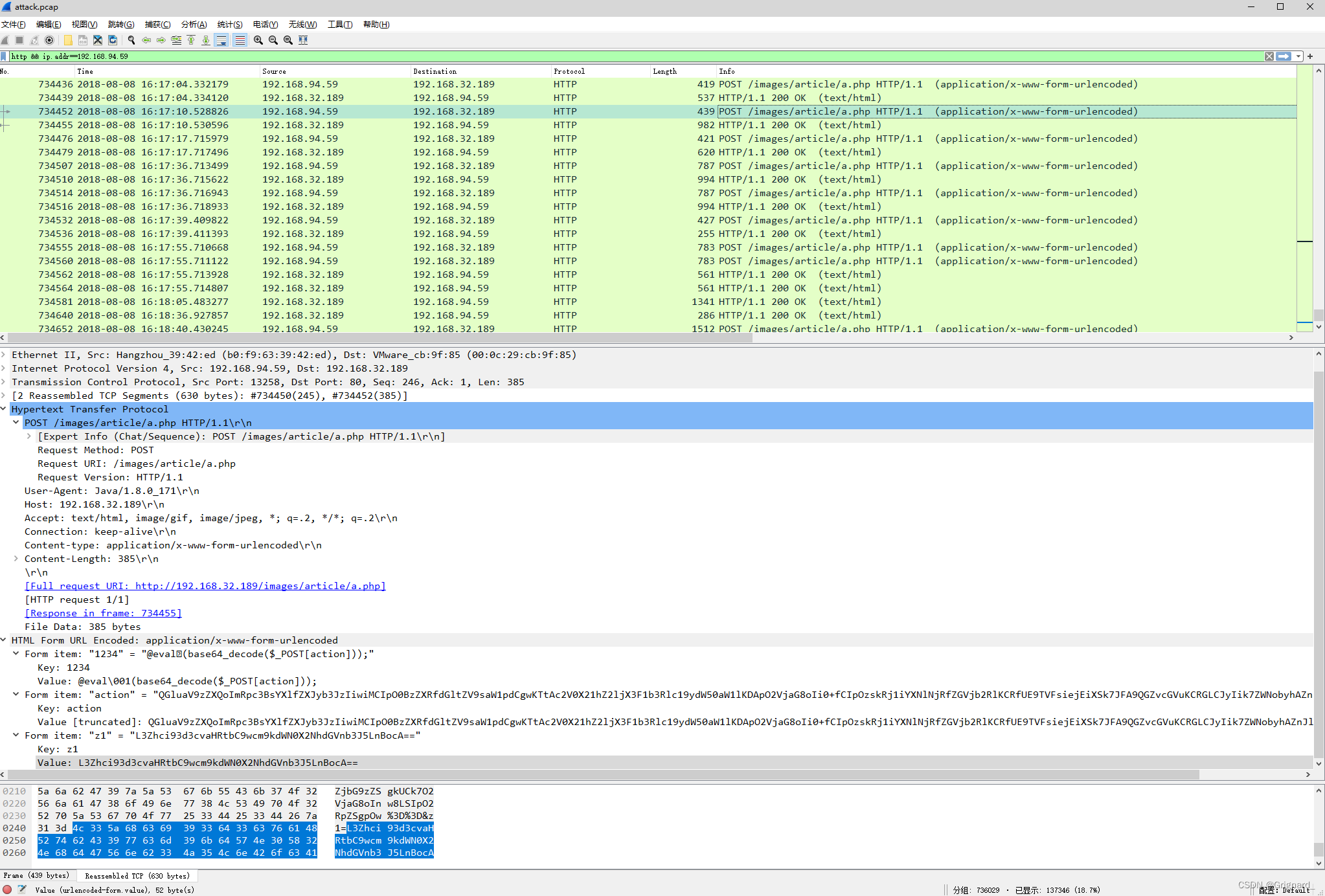The height and width of the screenshot is (896, 1325).
Task: Open expert information indicator
Action: click(7, 890)
